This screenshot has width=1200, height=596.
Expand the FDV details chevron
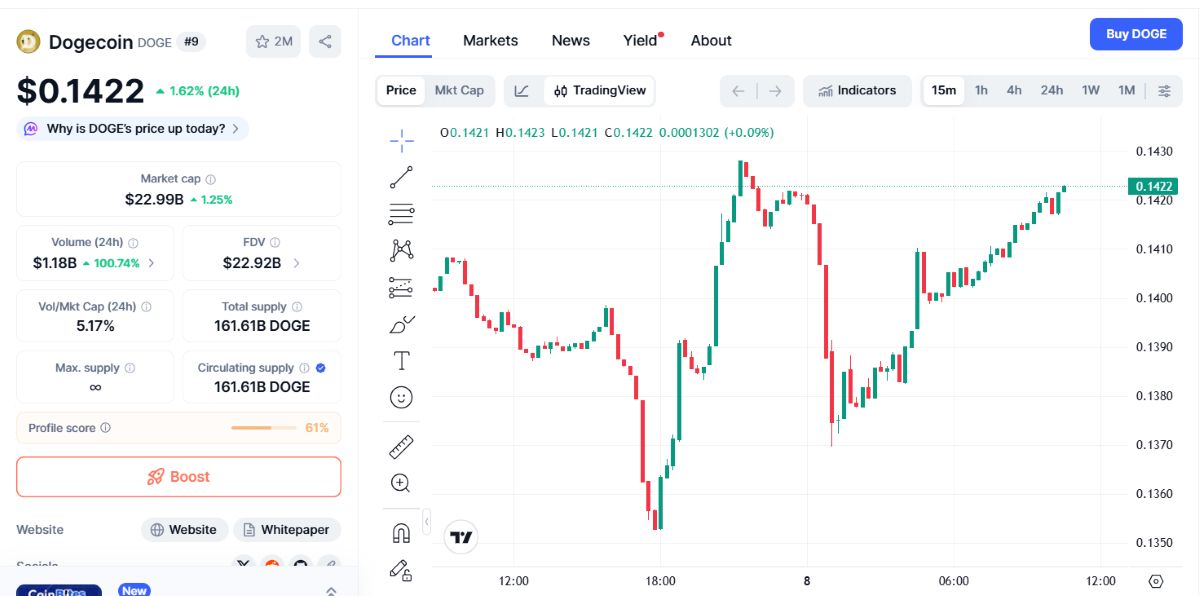[296, 263]
